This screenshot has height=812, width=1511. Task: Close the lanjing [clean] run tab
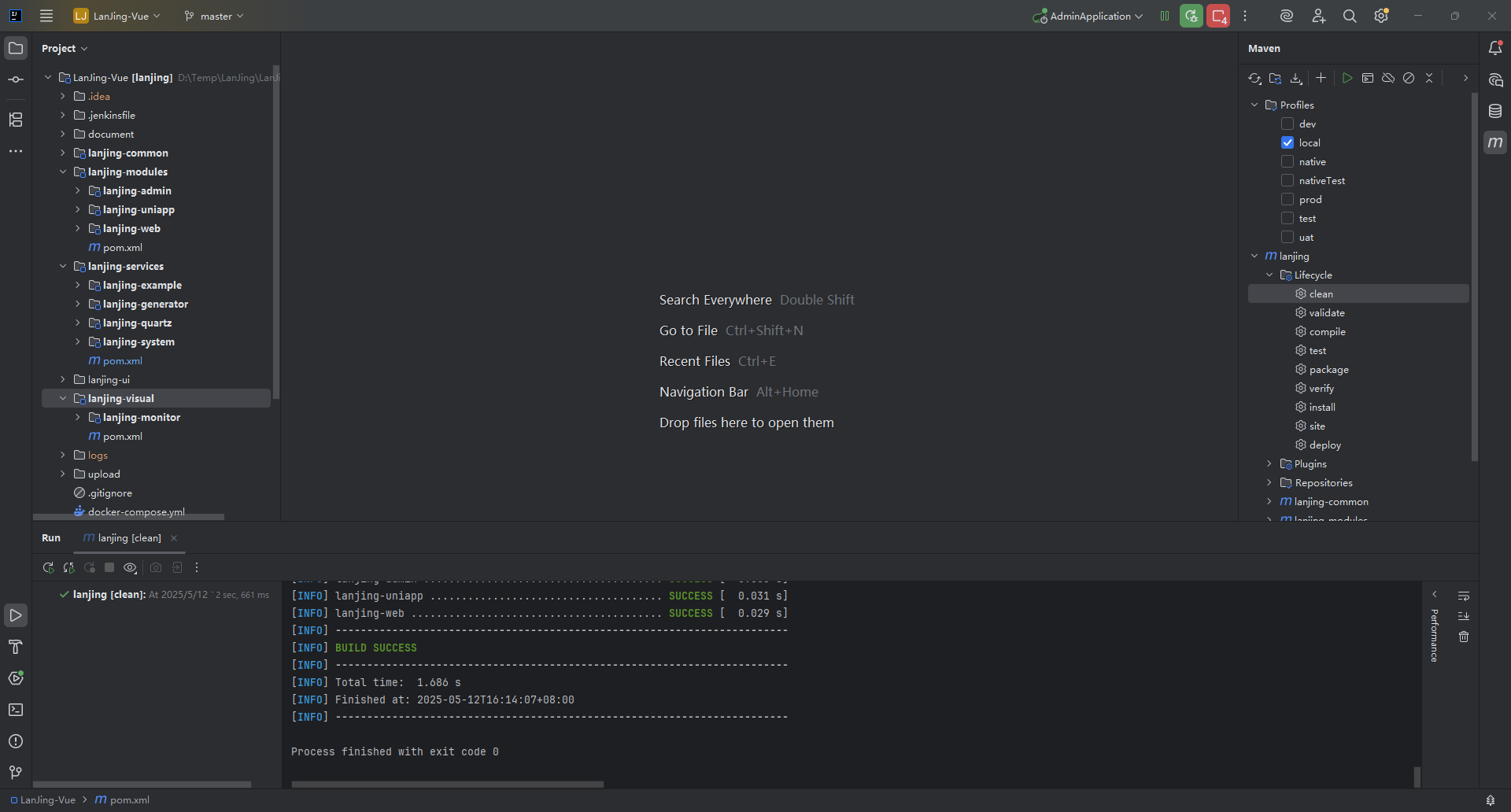tap(174, 538)
